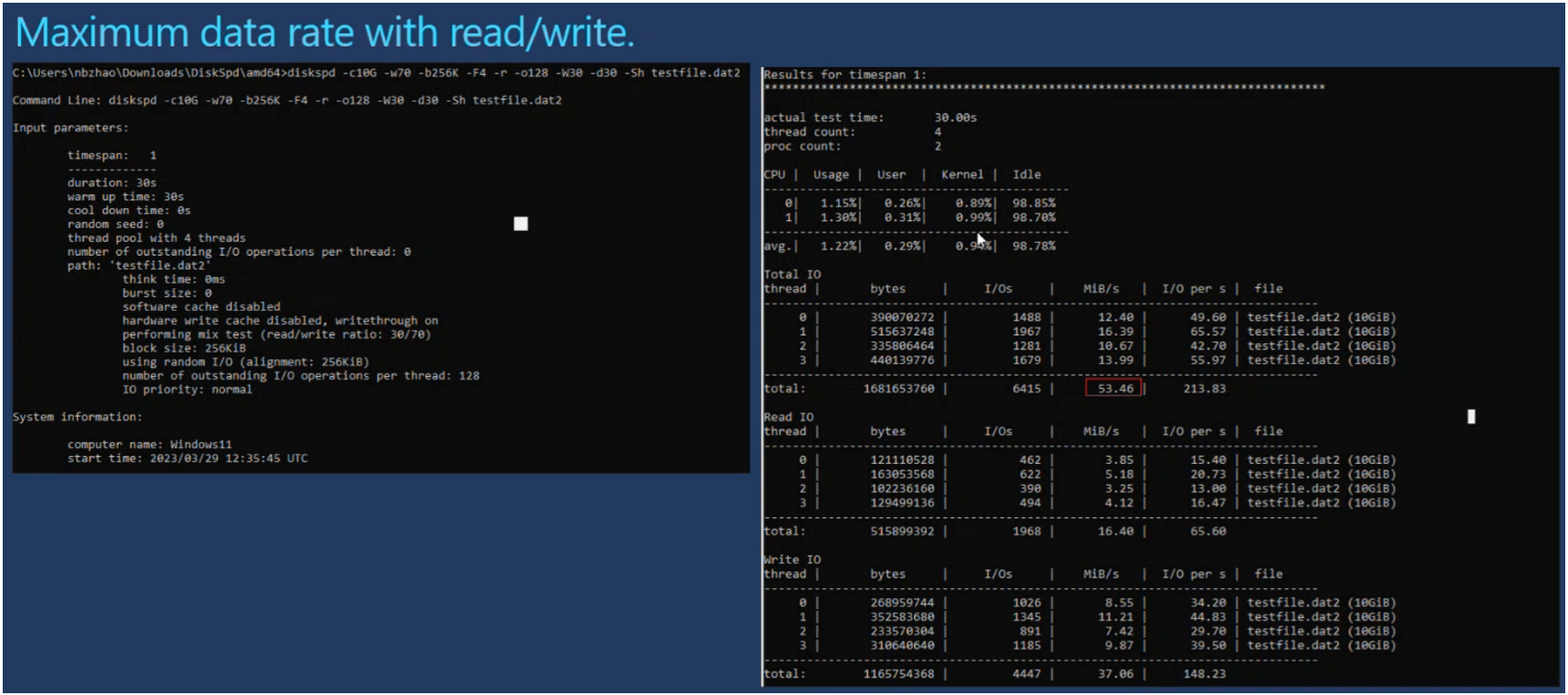Click Read IO I/O per s '16.47'
The width and height of the screenshot is (1568, 695).
point(1207,503)
